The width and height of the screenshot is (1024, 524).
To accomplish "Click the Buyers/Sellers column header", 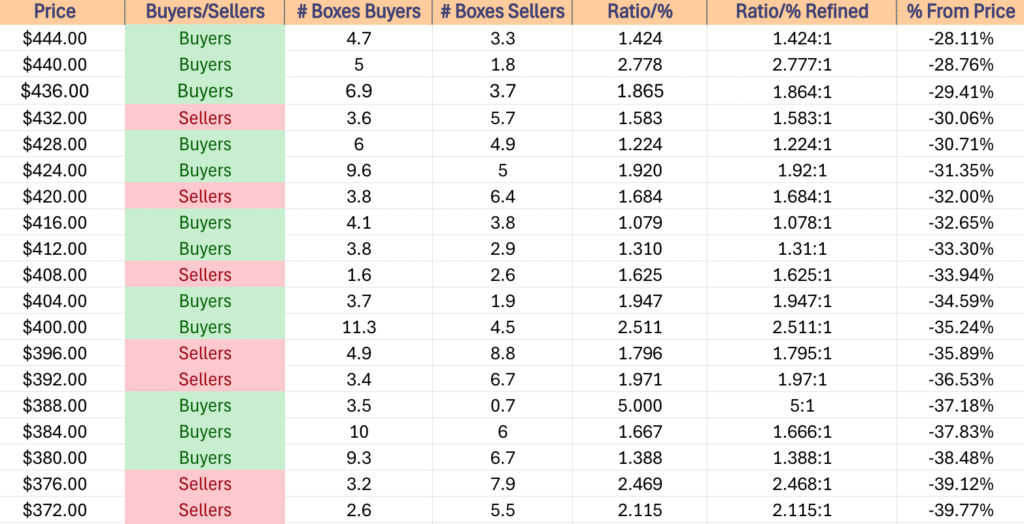I will coord(205,12).
